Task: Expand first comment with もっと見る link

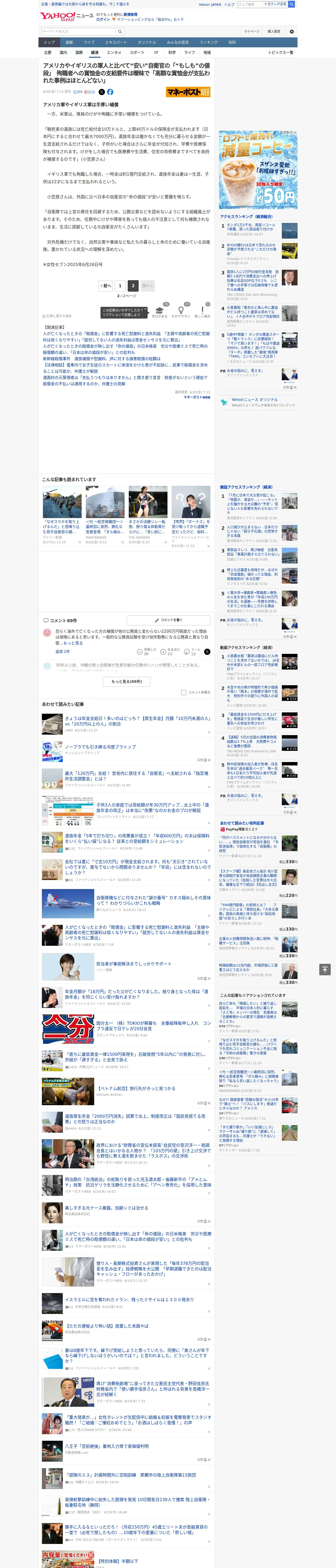Action: point(73,643)
